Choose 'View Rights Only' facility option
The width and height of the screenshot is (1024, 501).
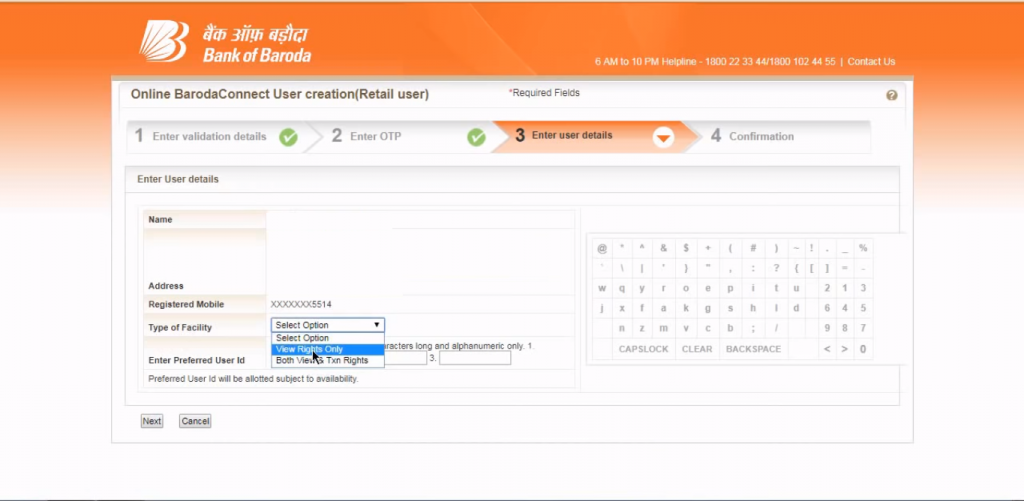[x=328, y=349]
